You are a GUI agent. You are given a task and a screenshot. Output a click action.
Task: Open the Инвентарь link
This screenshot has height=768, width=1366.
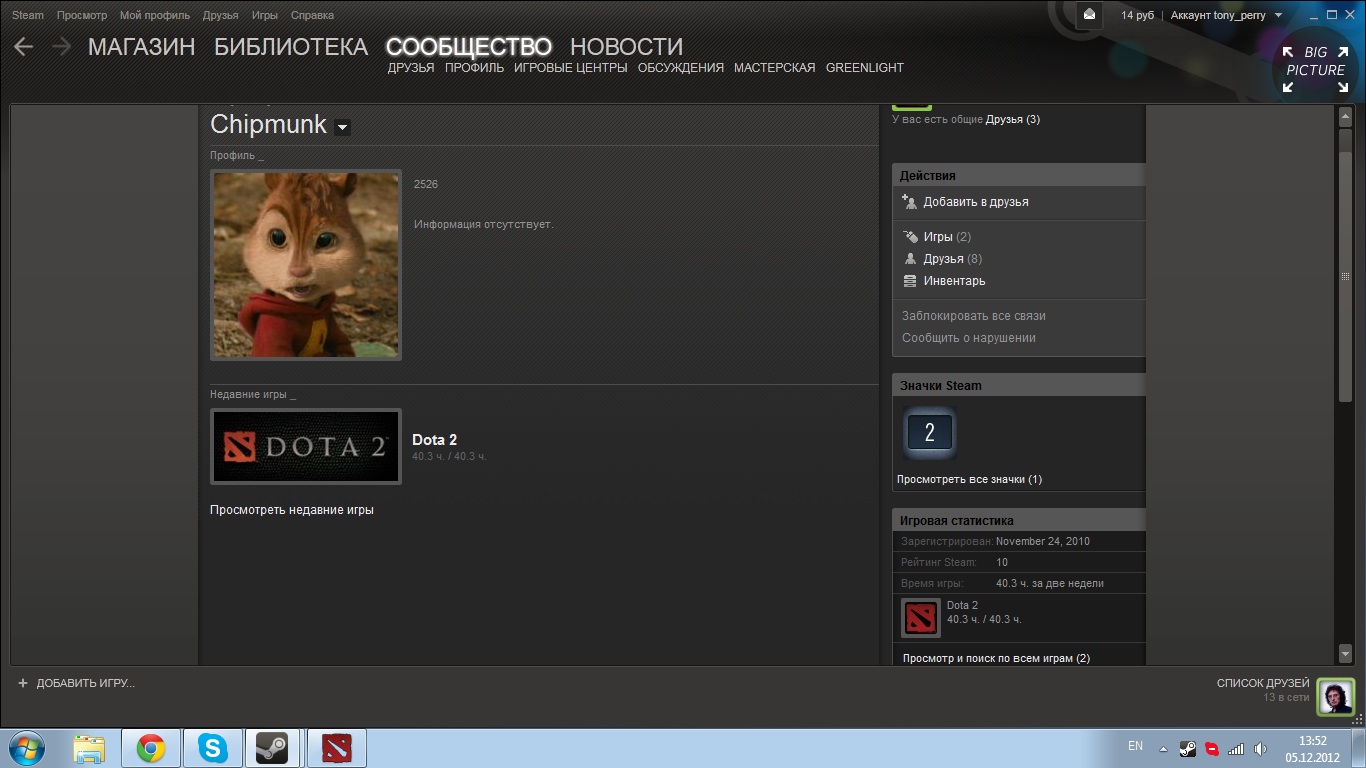coord(954,281)
